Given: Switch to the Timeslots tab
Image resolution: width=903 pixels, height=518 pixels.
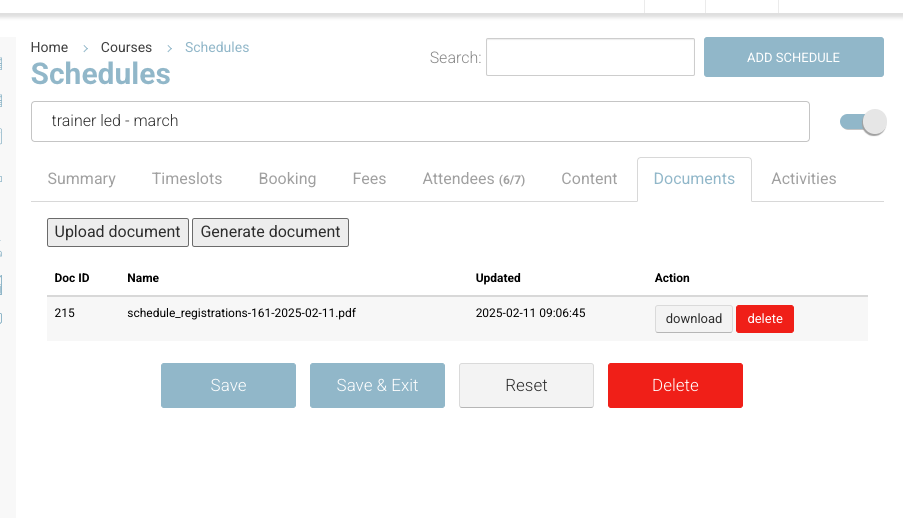Looking at the screenshot, I should click(187, 179).
